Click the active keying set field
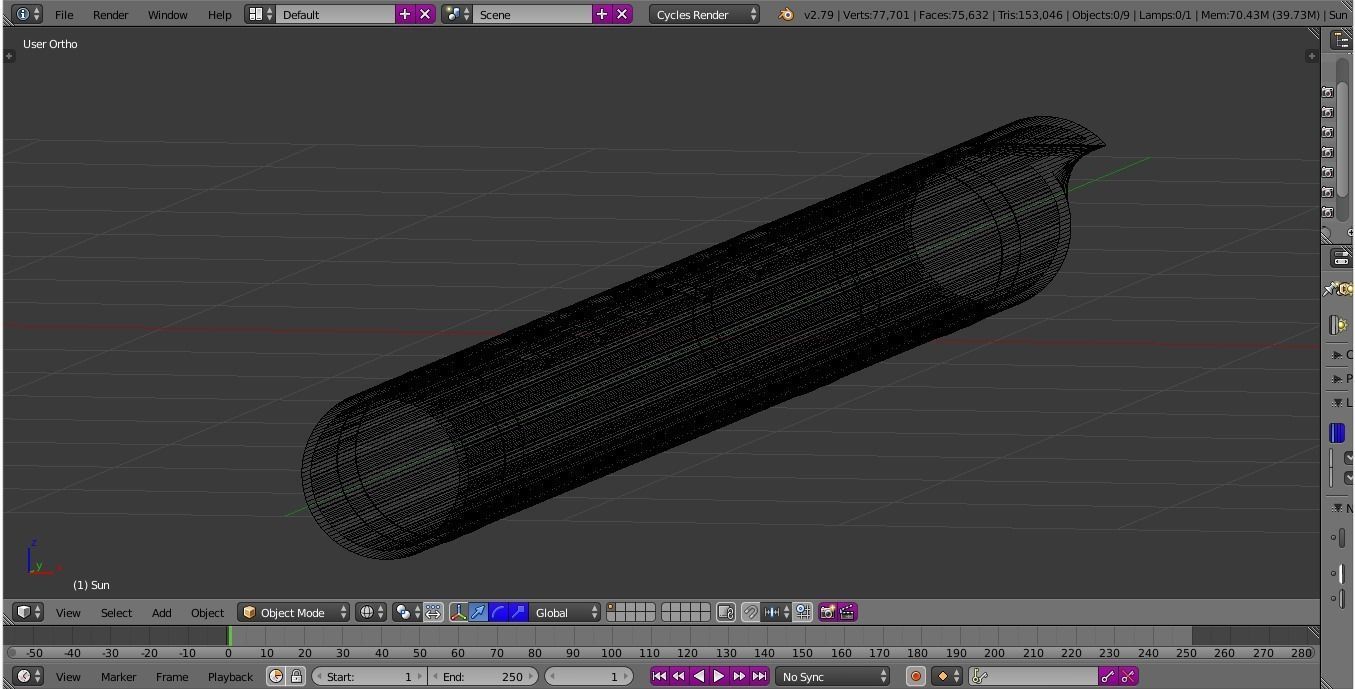Image resolution: width=1355 pixels, height=689 pixels. click(x=1033, y=676)
